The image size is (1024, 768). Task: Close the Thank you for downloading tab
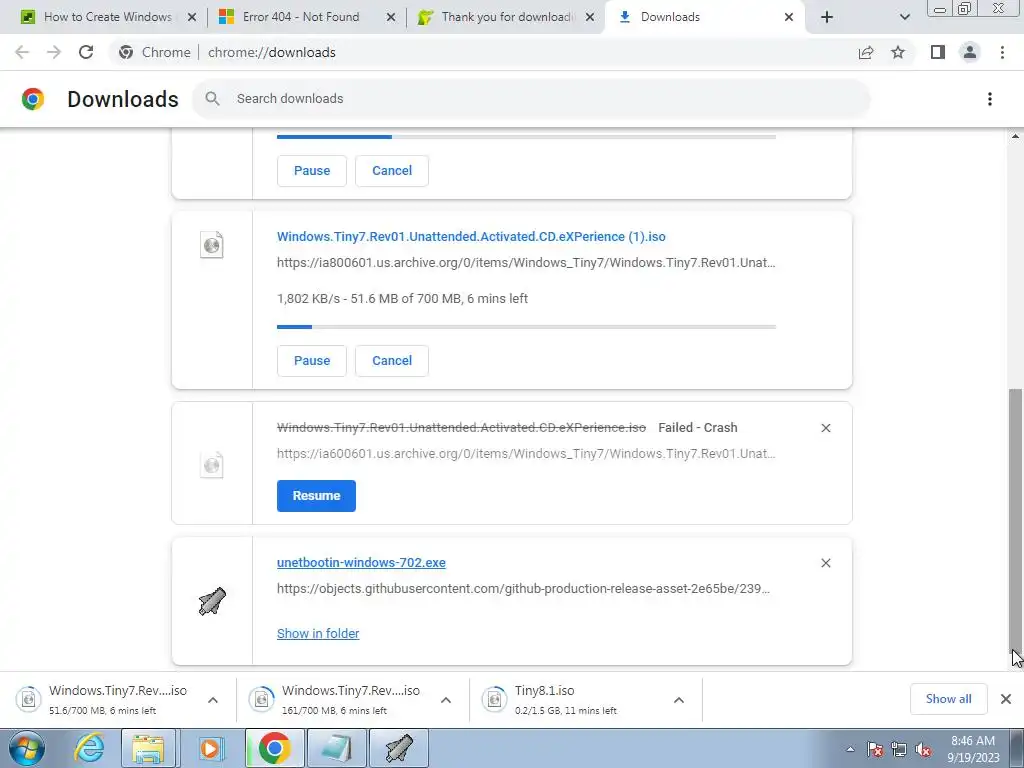(590, 17)
